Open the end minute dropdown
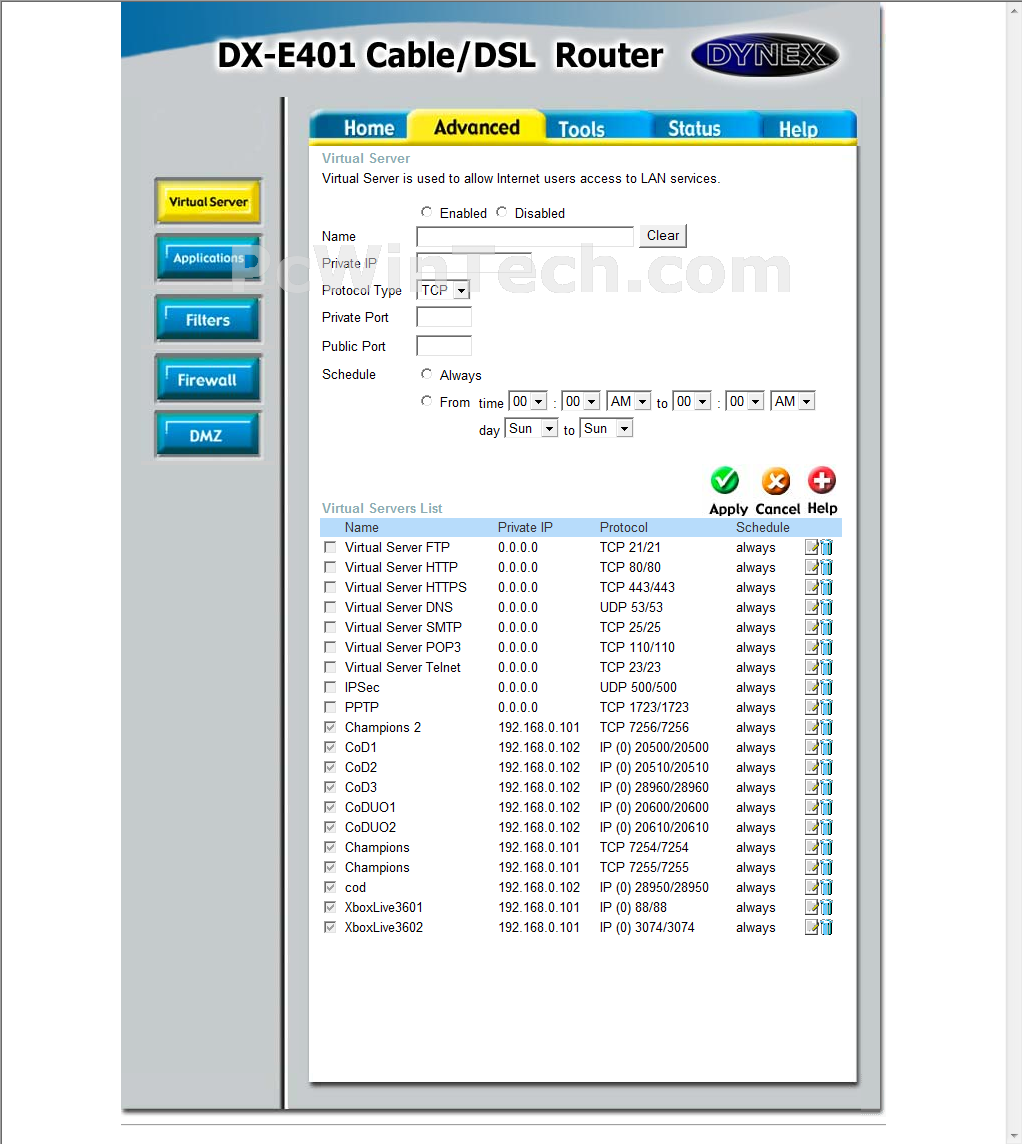This screenshot has width=1022, height=1144. (x=746, y=401)
